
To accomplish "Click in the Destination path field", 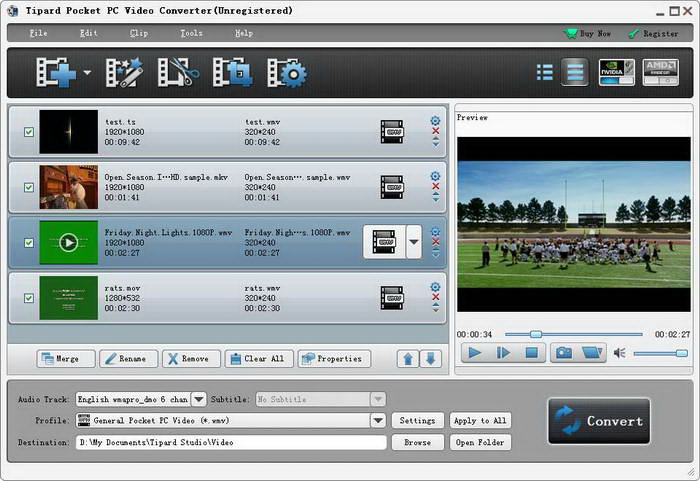I will (x=231, y=442).
